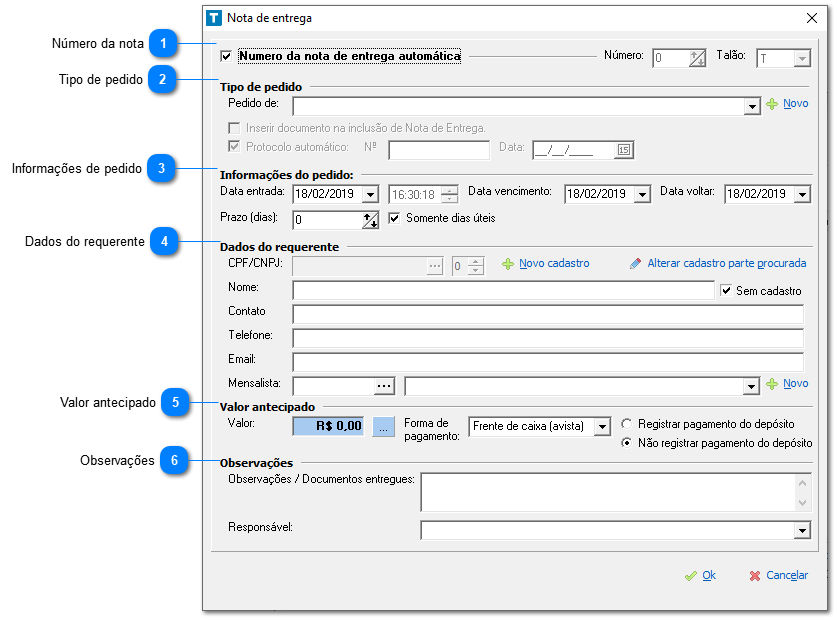The height and width of the screenshot is (620, 837).
Task: Toggle the Protocolo automático checkbox
Action: click(x=234, y=146)
